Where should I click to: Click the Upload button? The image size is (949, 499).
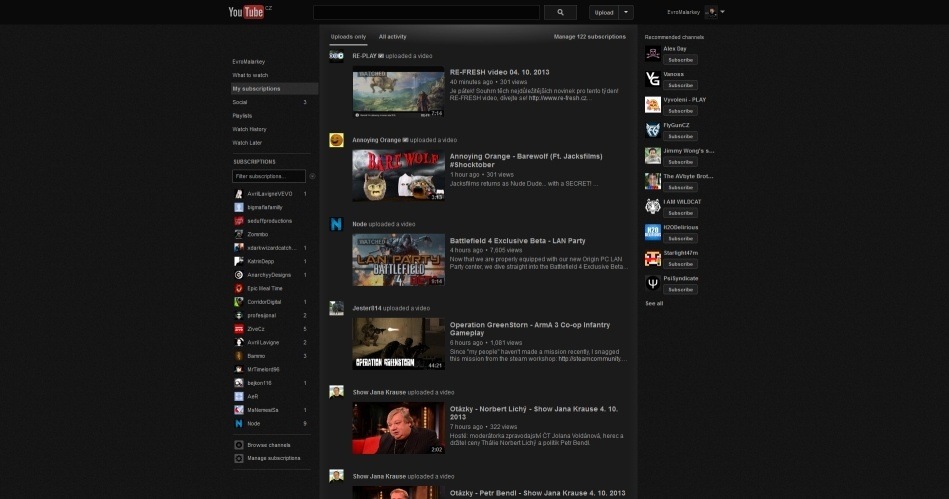pos(604,12)
